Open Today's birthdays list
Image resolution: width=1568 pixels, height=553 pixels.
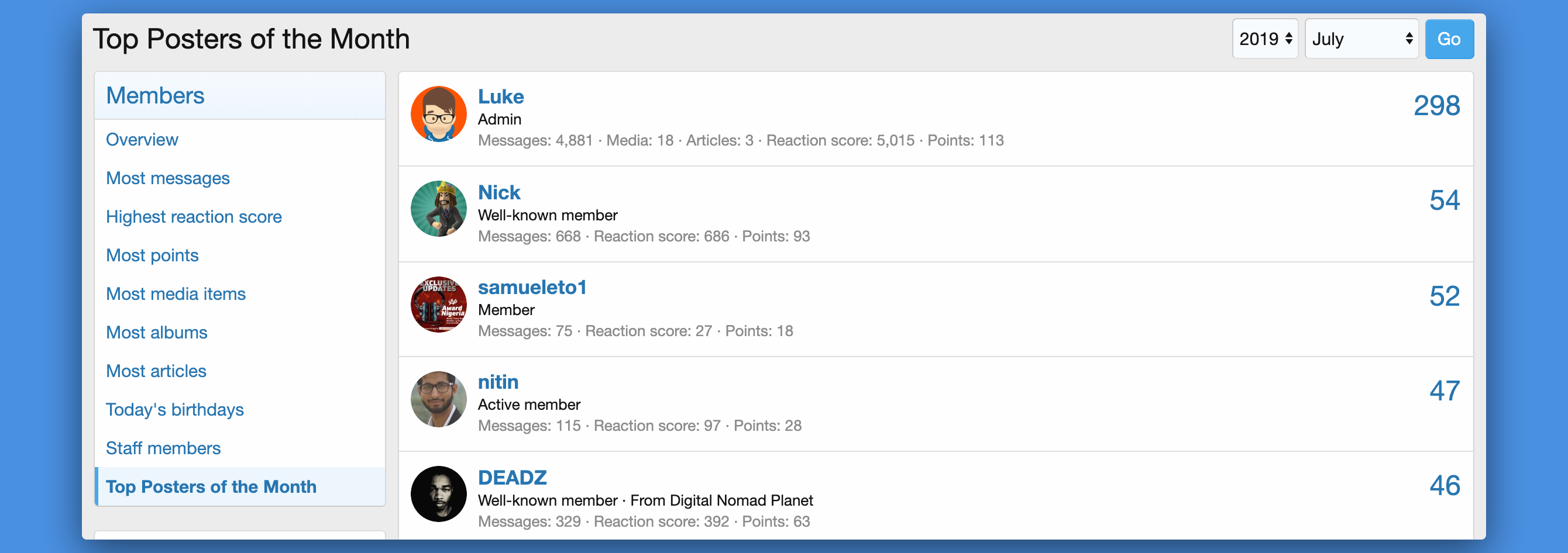(x=175, y=409)
